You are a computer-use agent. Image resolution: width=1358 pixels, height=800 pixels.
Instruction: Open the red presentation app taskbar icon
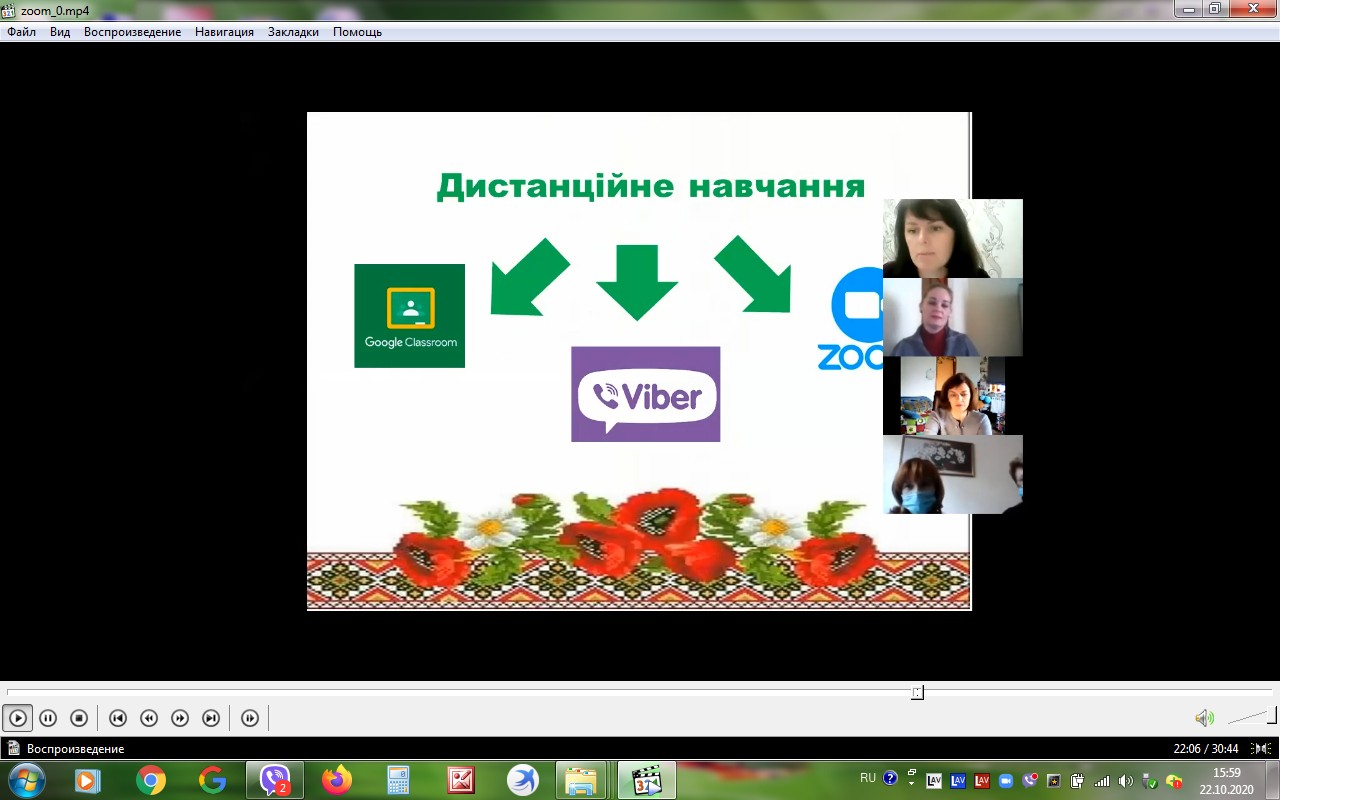461,780
